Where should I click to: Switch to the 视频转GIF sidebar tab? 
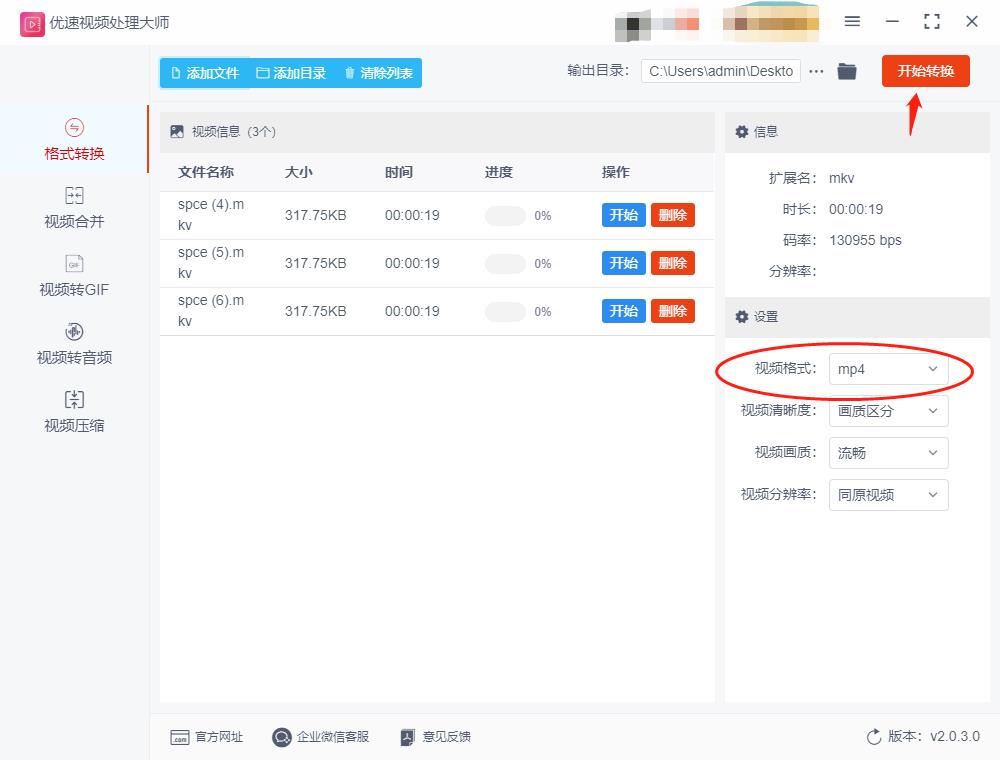click(x=74, y=276)
